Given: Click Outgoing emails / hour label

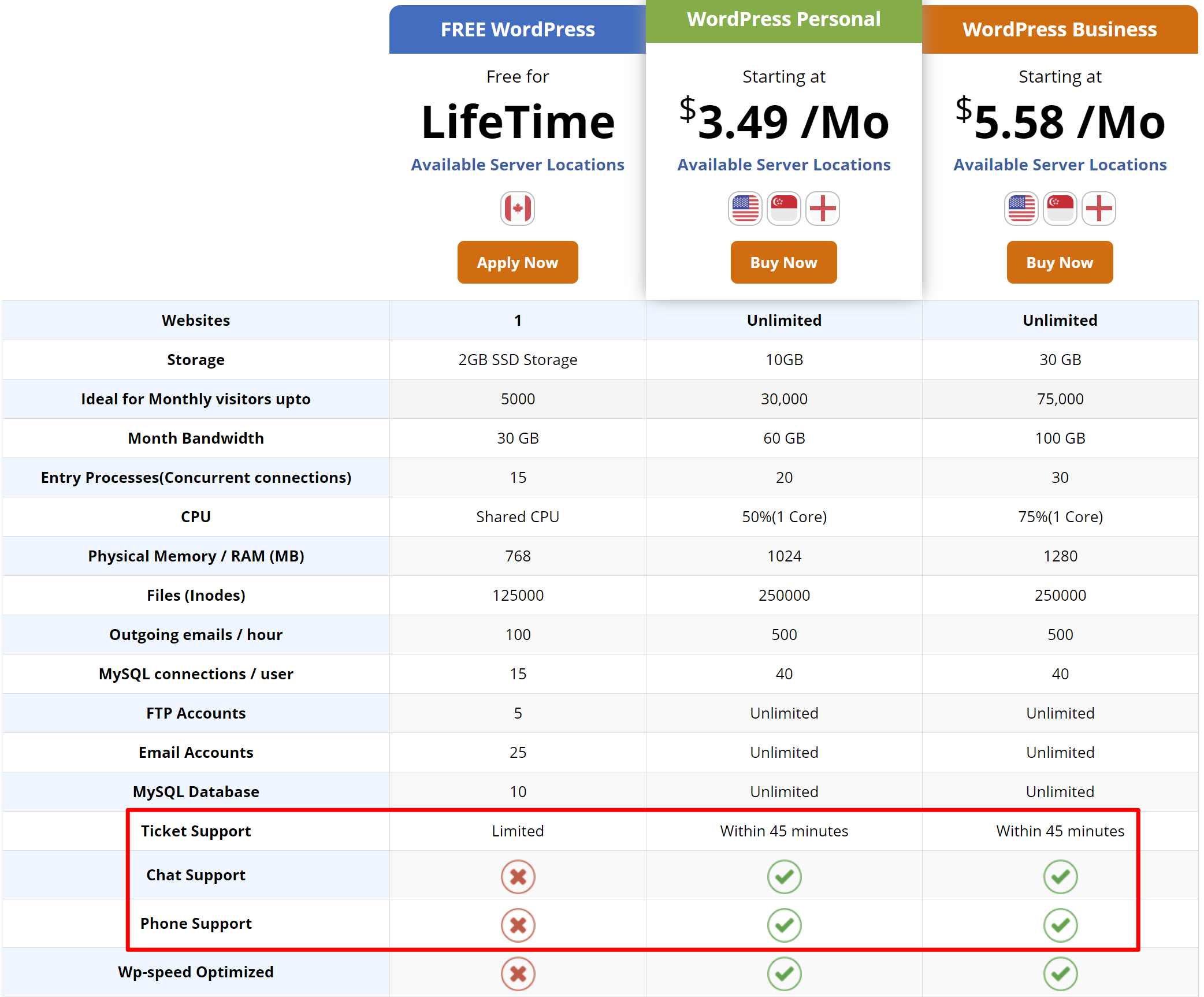Looking at the screenshot, I should tap(196, 635).
